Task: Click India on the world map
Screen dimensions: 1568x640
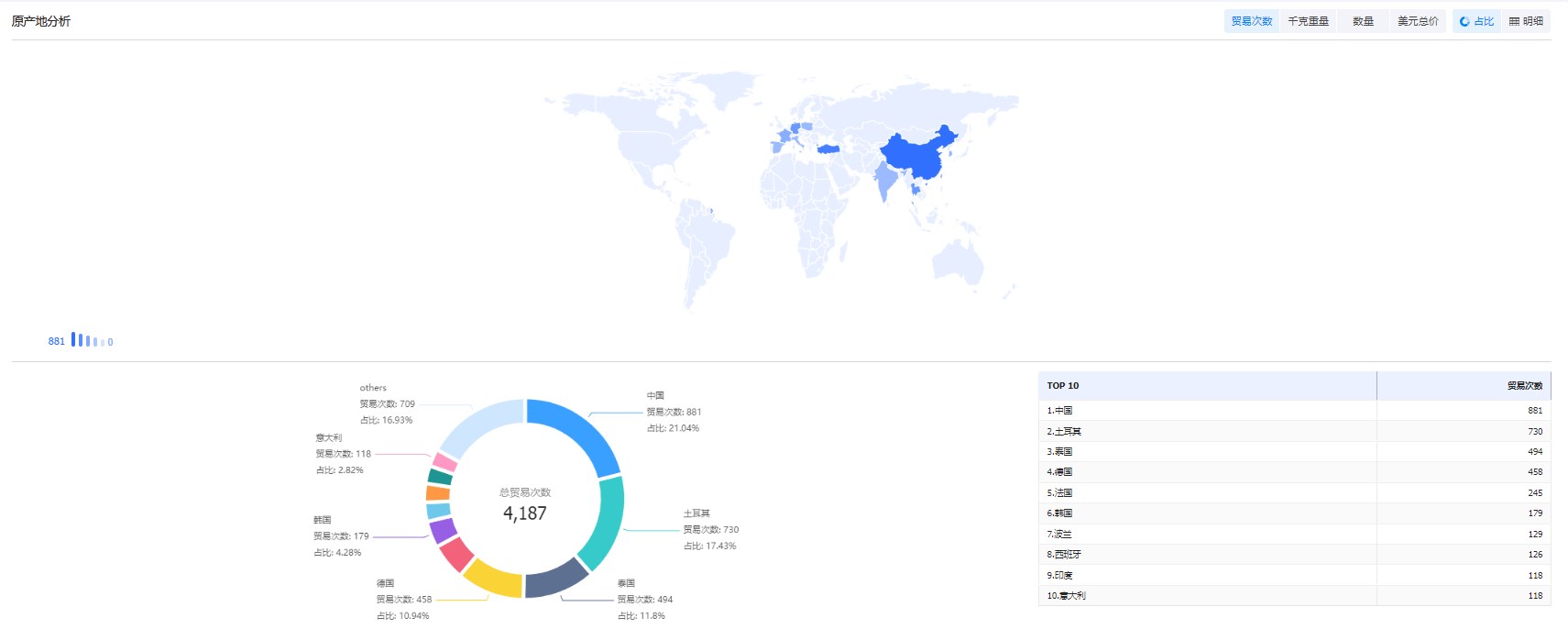Action: 886,180
